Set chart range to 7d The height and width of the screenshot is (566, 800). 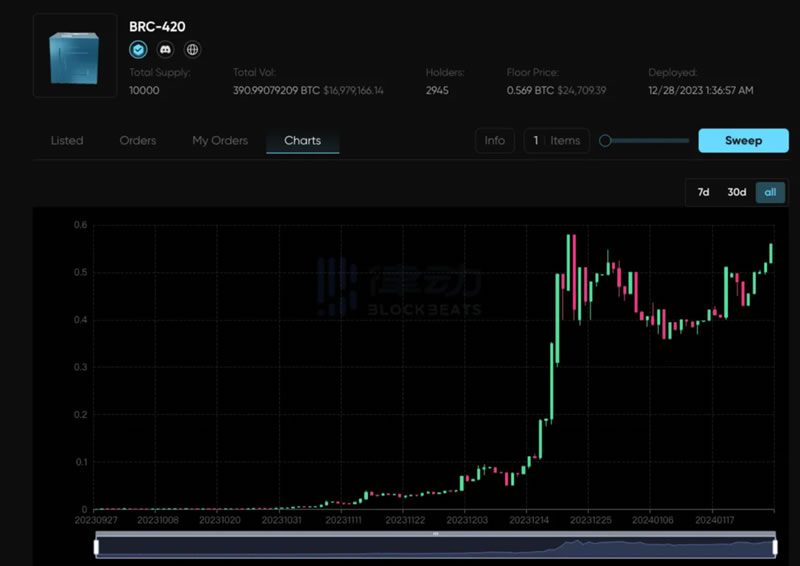pyautogui.click(x=703, y=192)
